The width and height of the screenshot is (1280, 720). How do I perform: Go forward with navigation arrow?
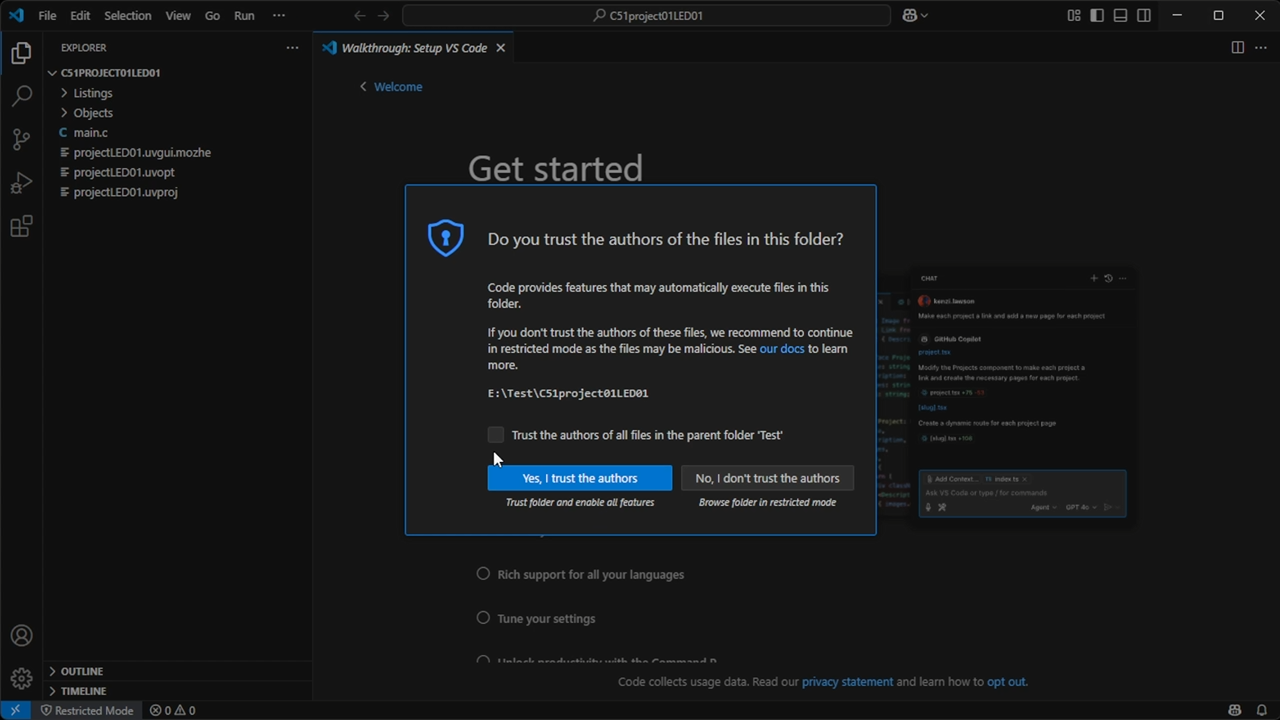point(383,15)
